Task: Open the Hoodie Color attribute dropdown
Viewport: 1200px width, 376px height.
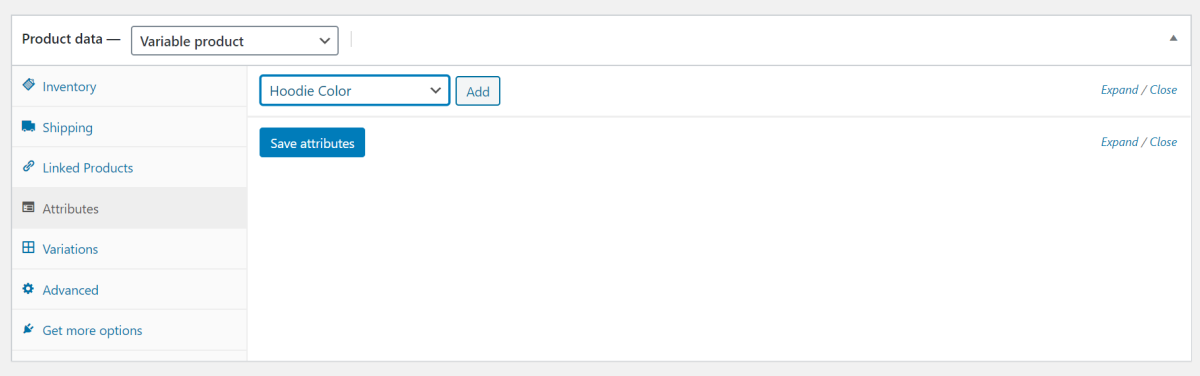Action: click(x=355, y=90)
